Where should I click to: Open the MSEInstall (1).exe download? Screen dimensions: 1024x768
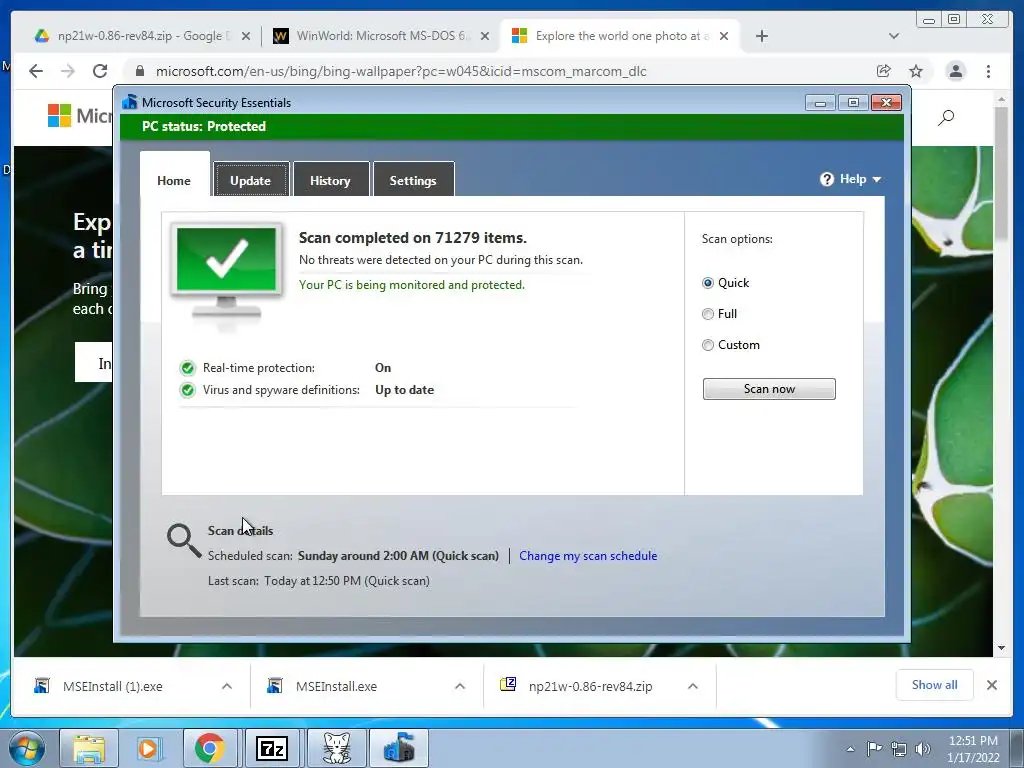tap(112, 686)
